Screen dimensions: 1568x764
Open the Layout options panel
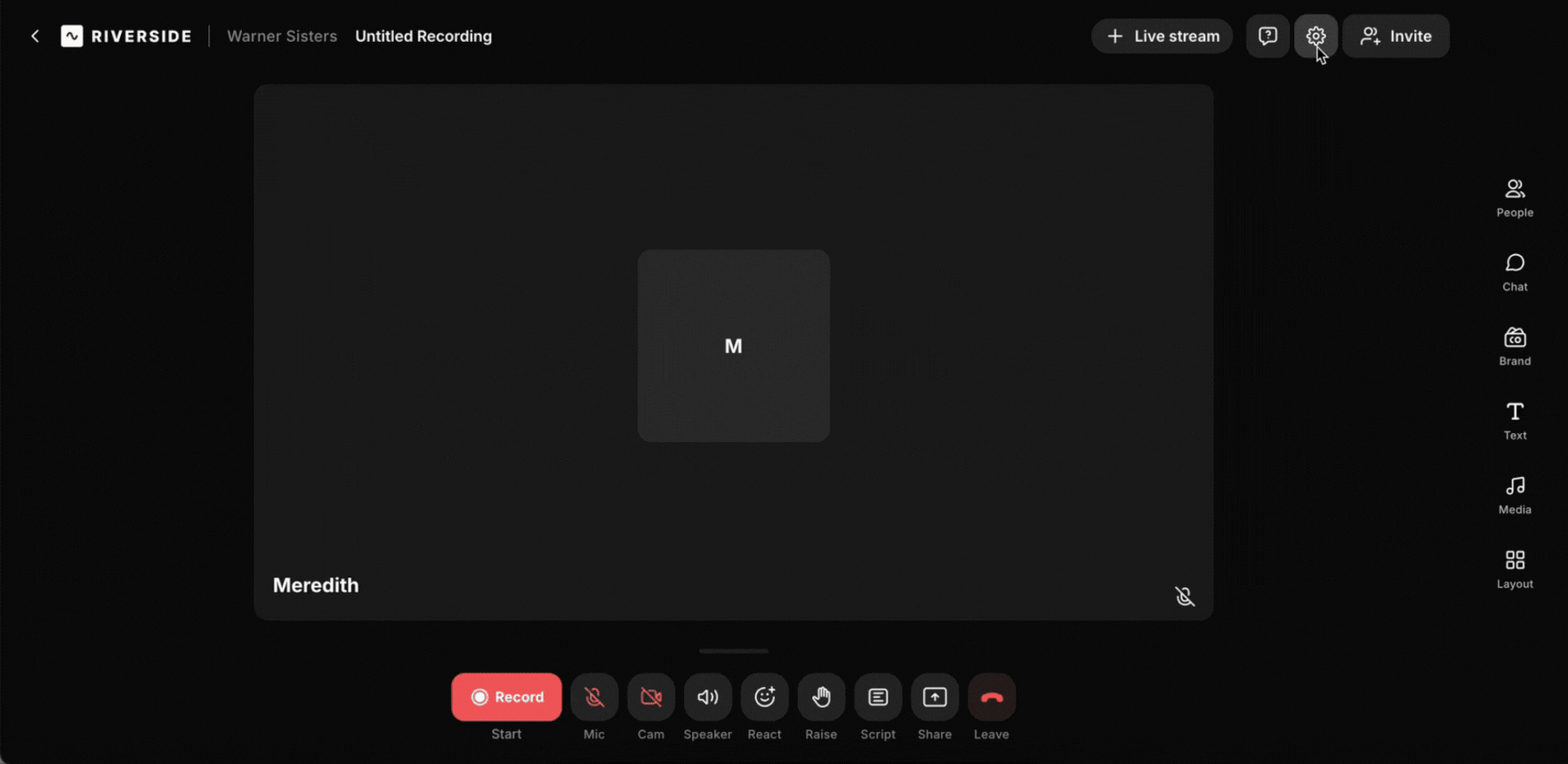(x=1514, y=569)
